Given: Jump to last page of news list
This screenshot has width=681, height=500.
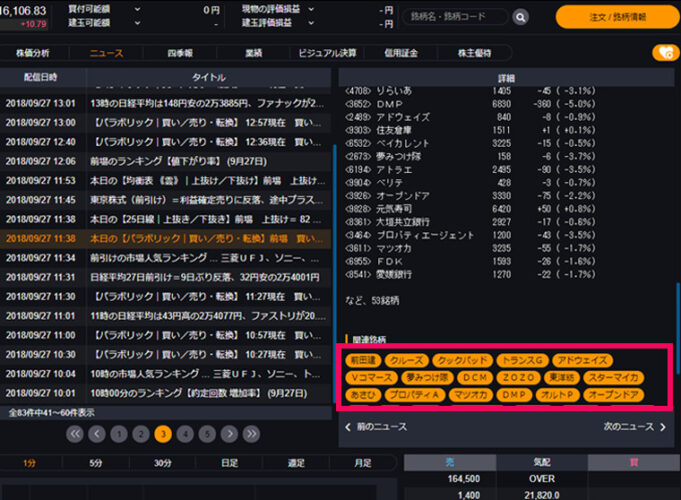Looking at the screenshot, I should tap(251, 434).
